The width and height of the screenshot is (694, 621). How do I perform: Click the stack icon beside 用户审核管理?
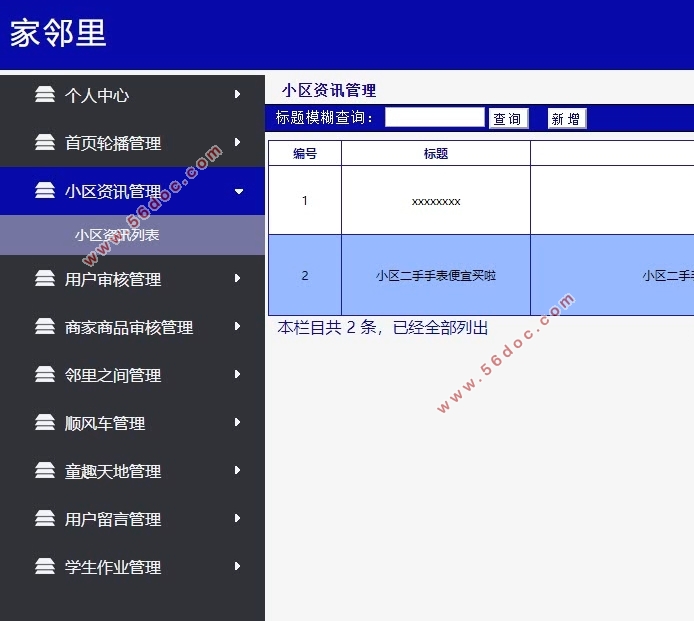tap(45, 279)
